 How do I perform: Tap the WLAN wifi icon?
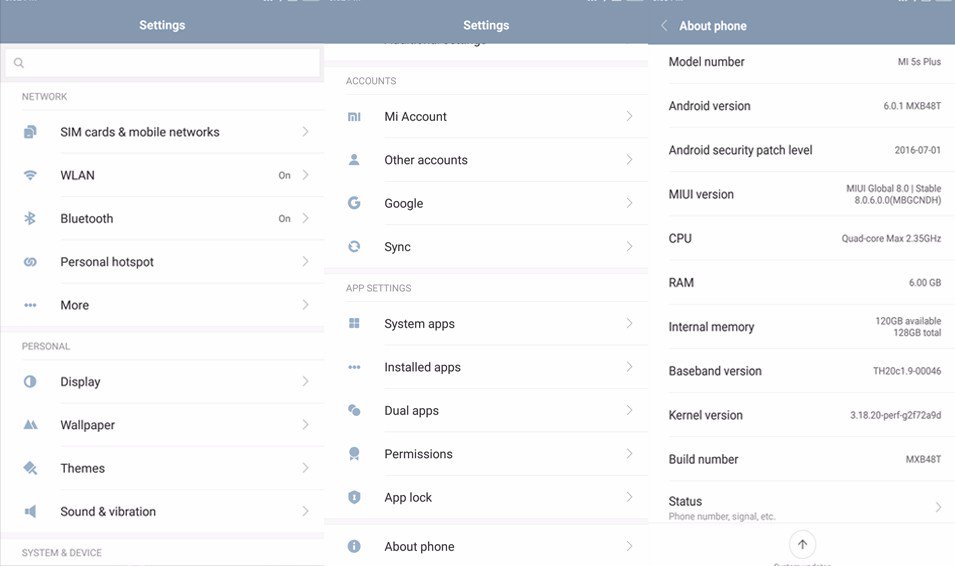30,175
